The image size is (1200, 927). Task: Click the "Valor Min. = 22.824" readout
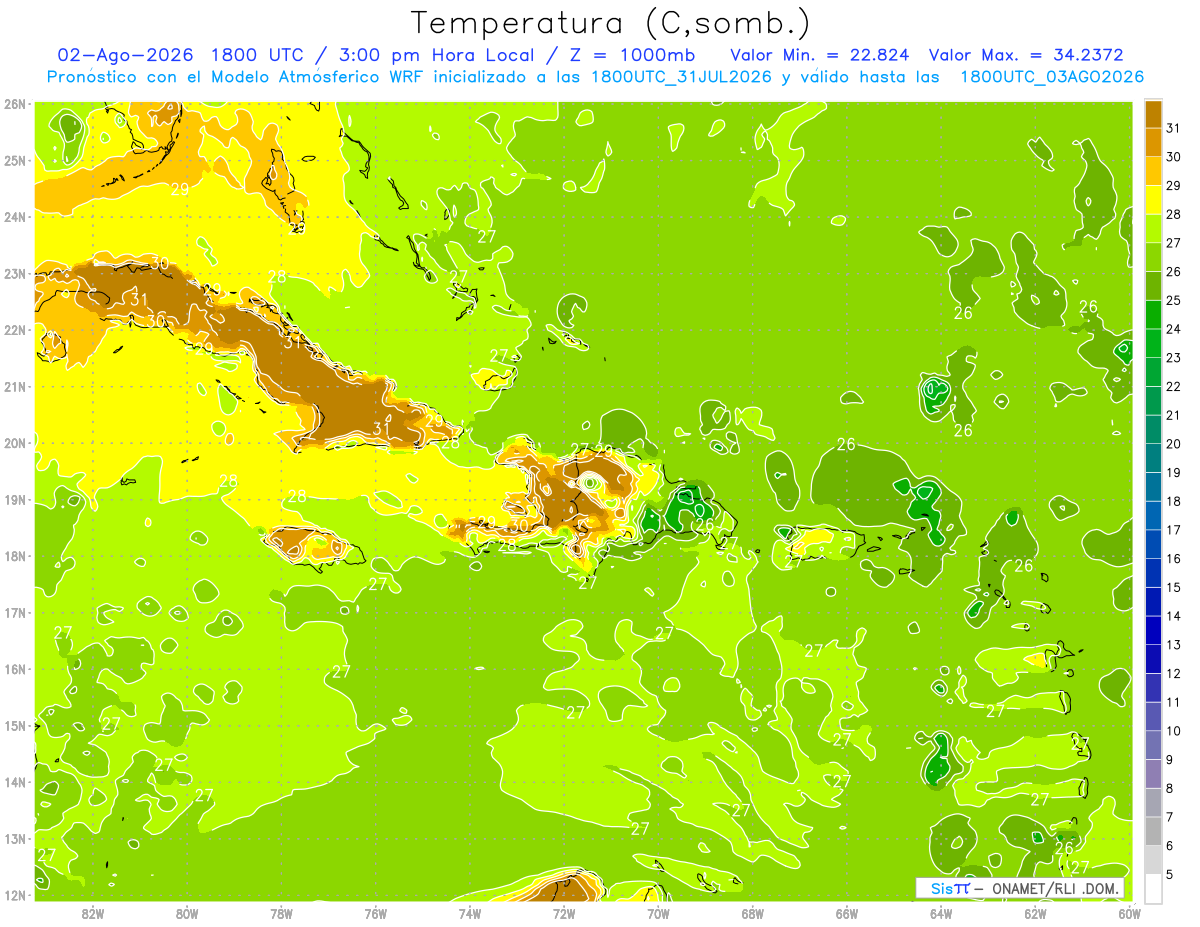point(820,55)
